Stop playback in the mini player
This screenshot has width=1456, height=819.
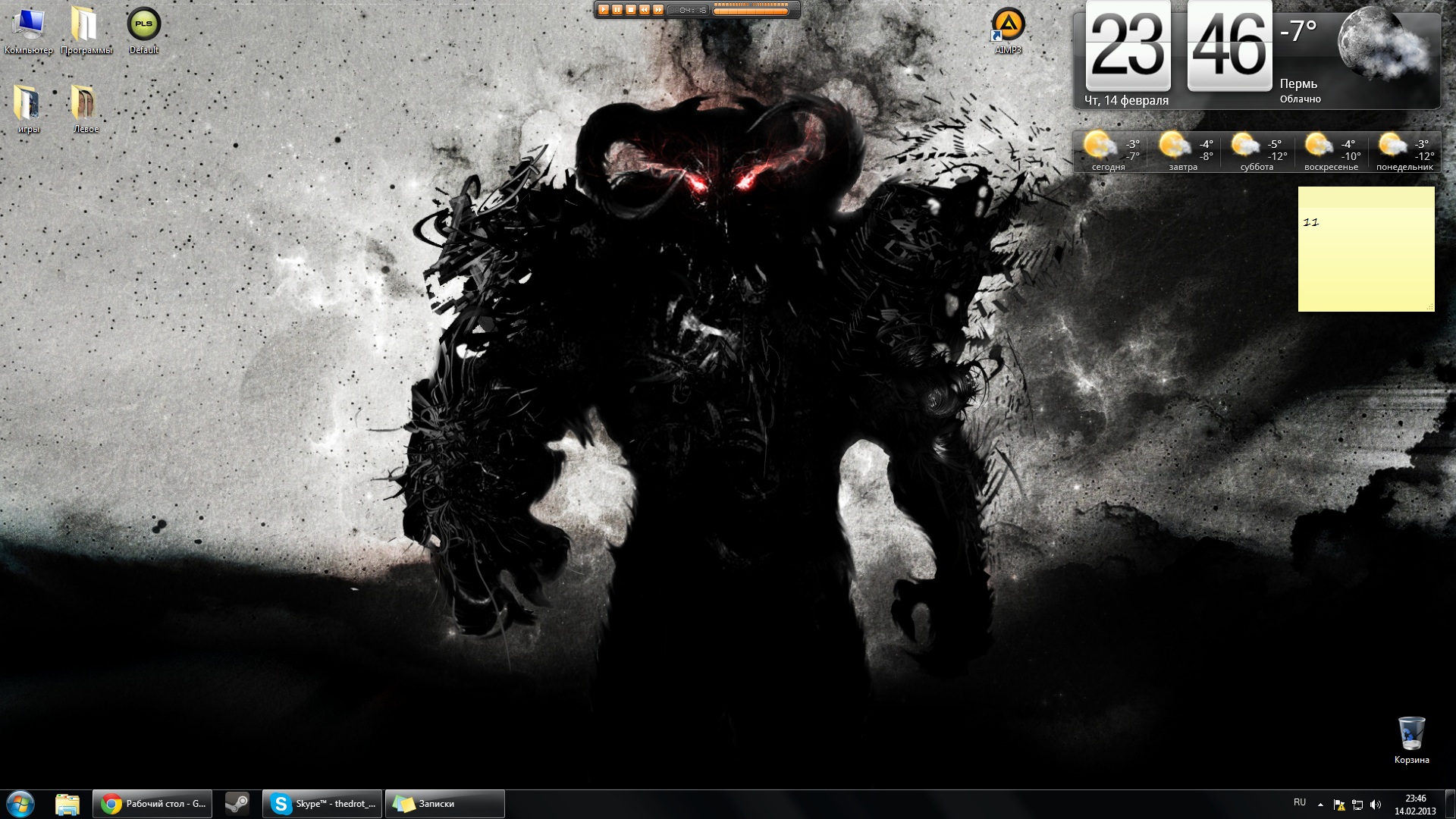pos(631,10)
